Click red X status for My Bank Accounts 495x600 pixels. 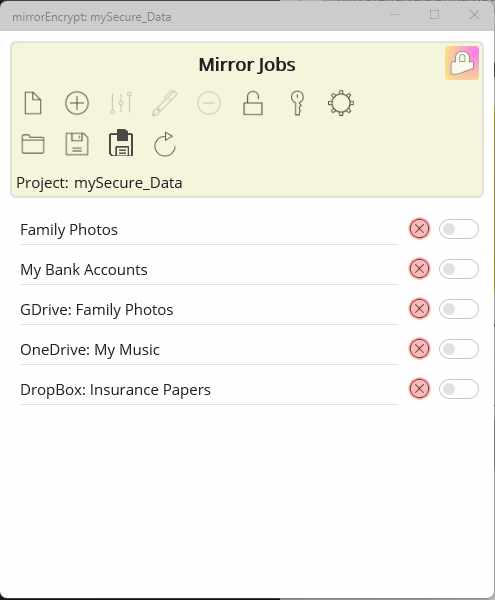419,269
